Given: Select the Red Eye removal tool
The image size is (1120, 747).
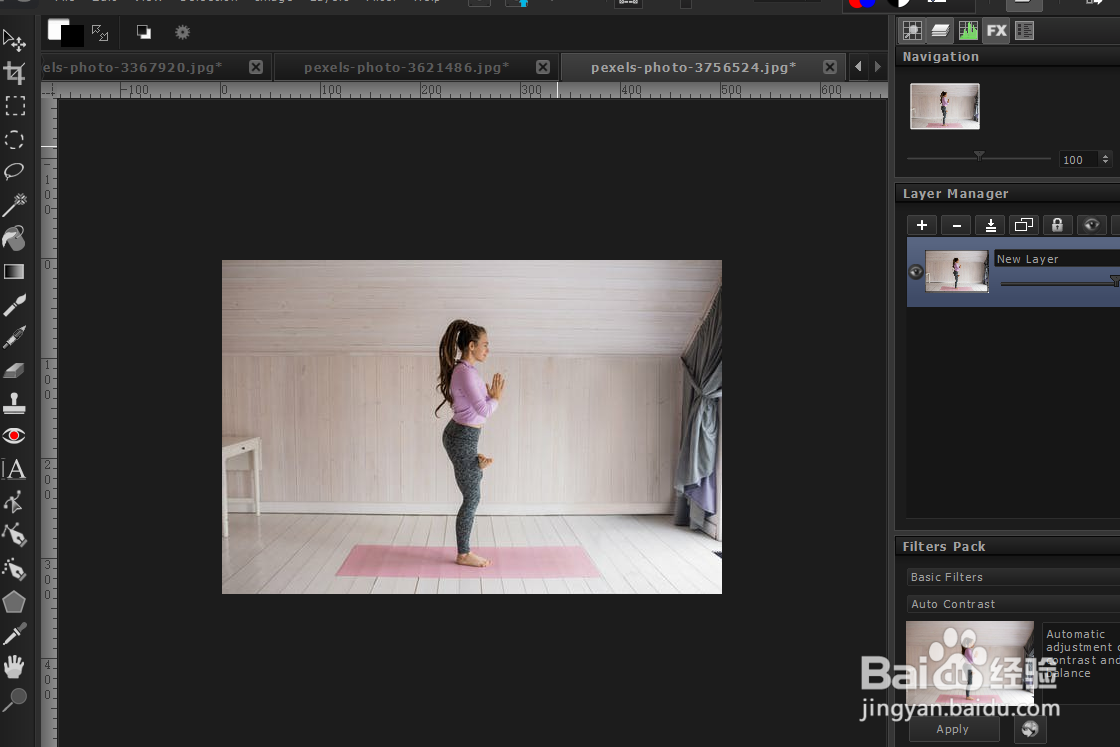Looking at the screenshot, I should pos(14,436).
